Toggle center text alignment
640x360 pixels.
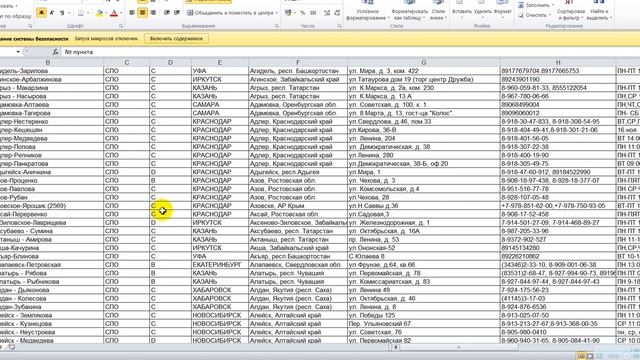point(142,13)
